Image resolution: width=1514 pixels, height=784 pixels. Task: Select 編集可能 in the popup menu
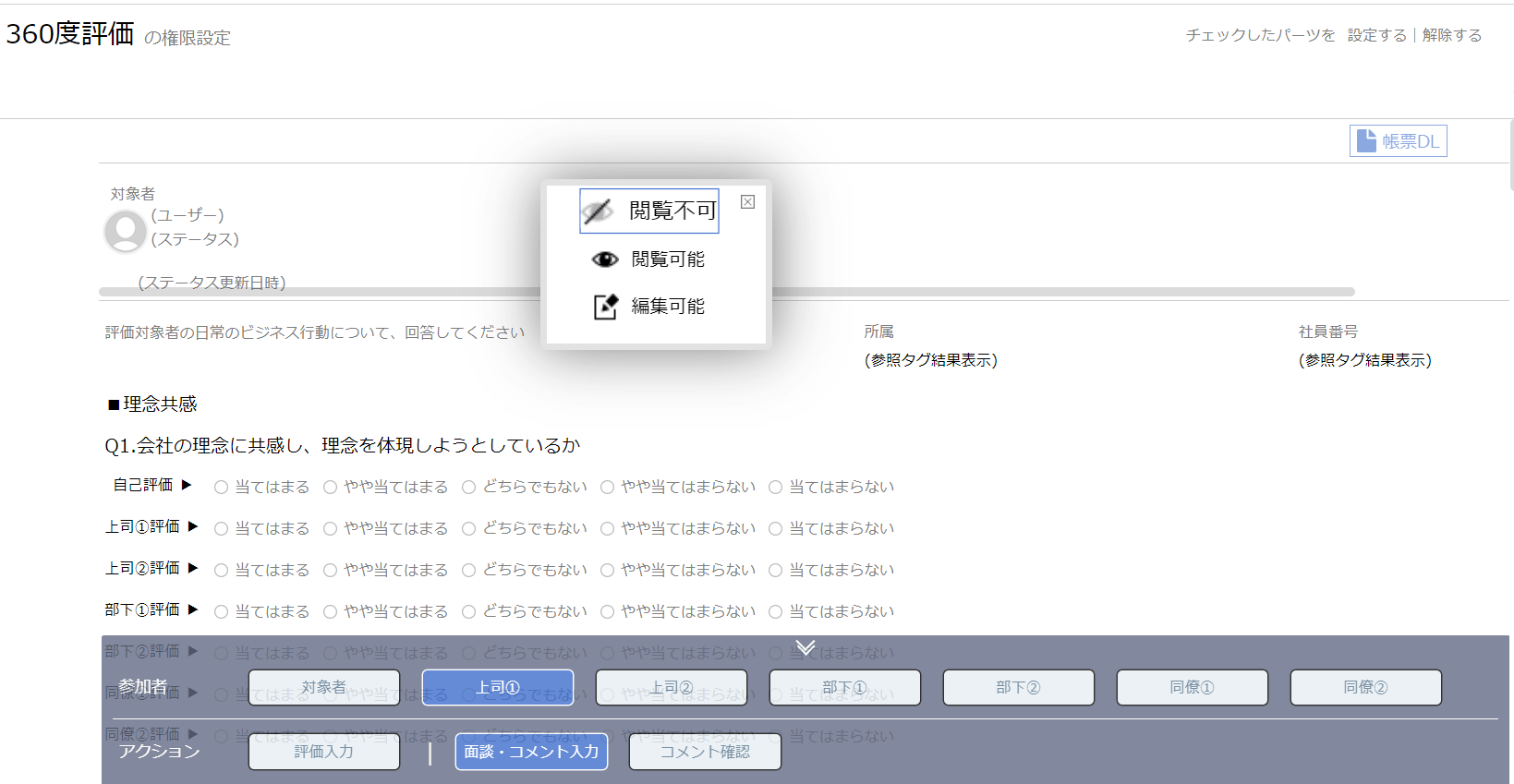[648, 307]
